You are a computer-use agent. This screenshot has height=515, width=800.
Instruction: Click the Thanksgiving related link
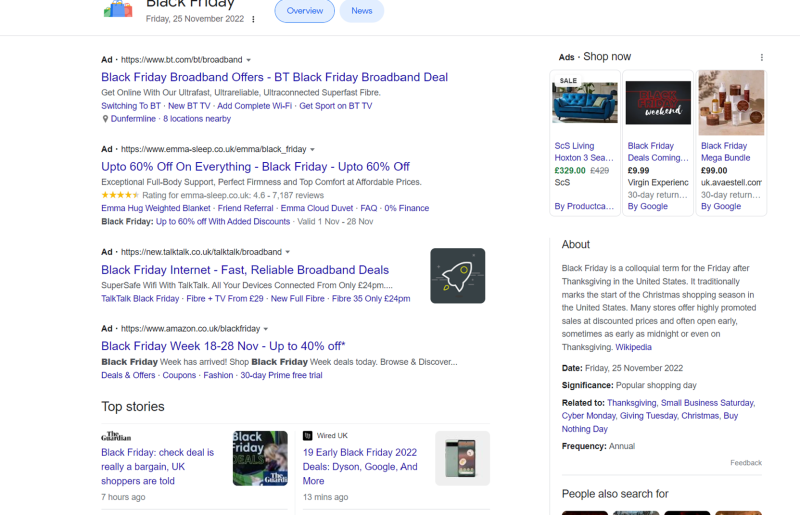632,403
